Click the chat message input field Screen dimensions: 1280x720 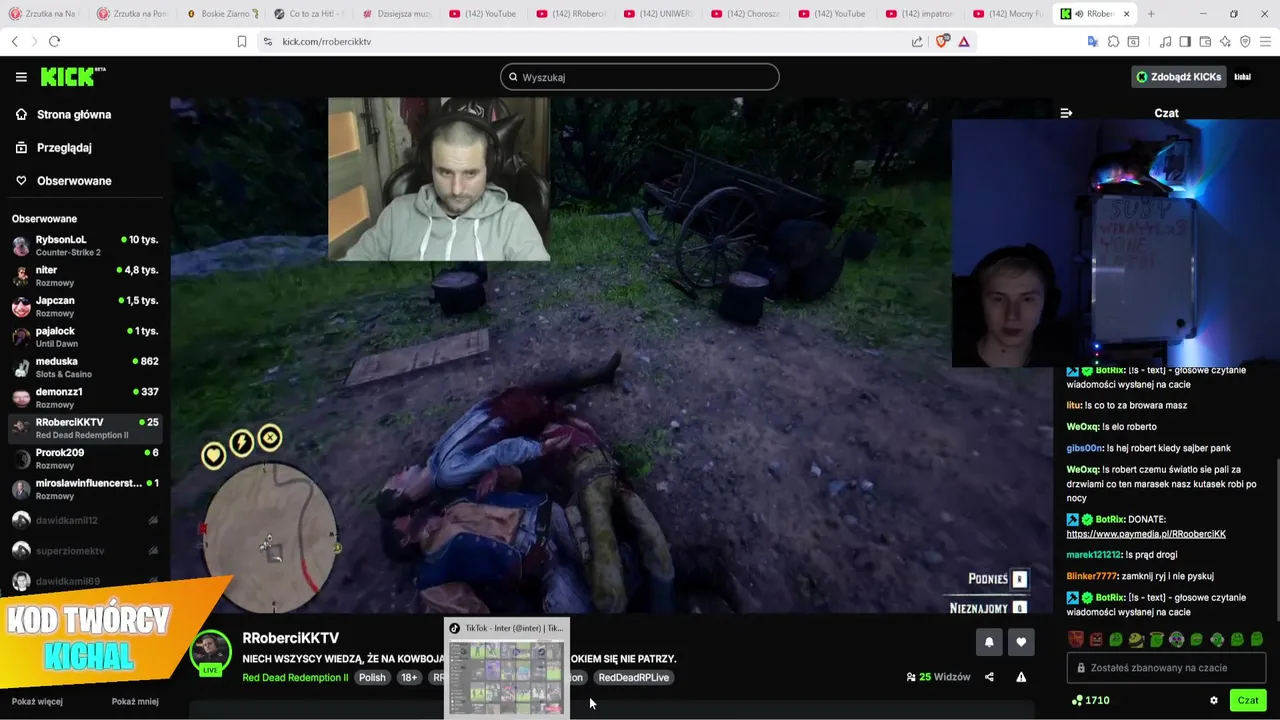pos(1166,667)
